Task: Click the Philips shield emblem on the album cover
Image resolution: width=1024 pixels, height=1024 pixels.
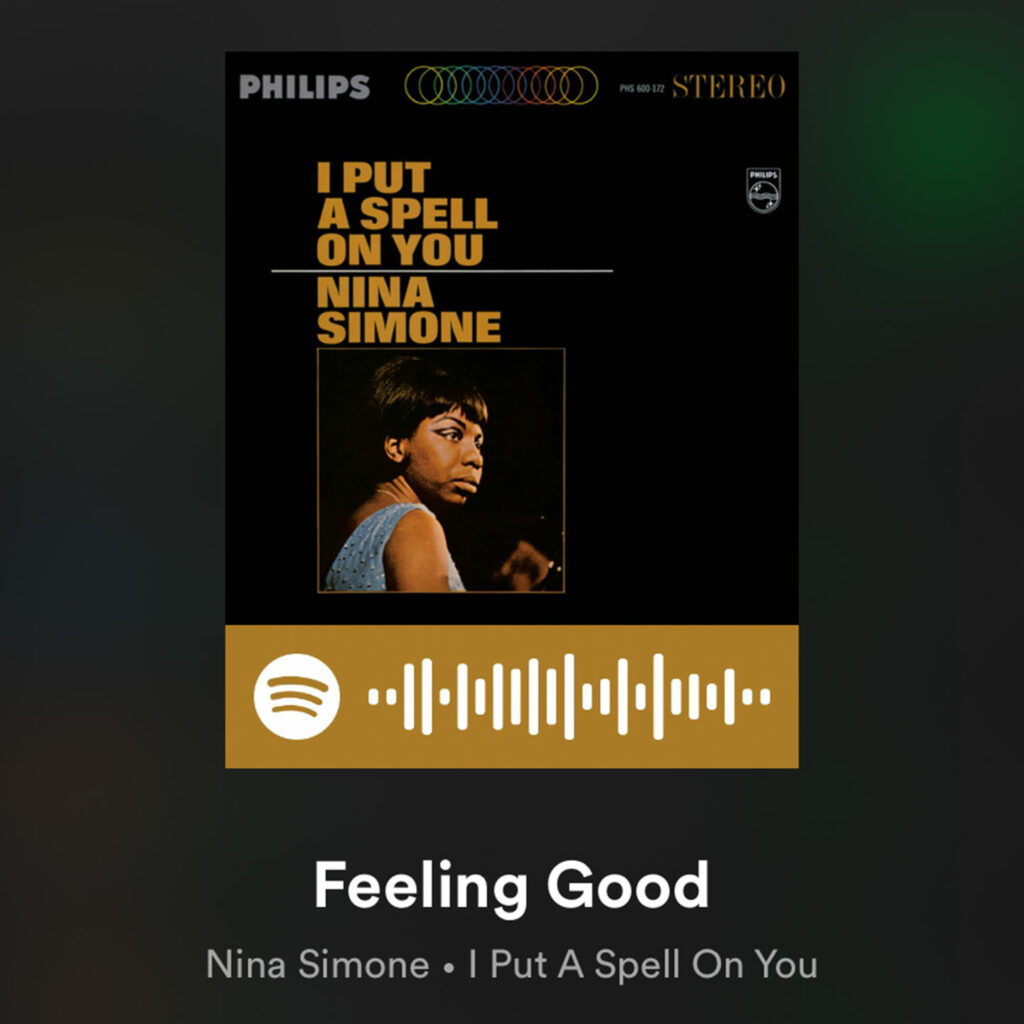Action: tap(763, 190)
